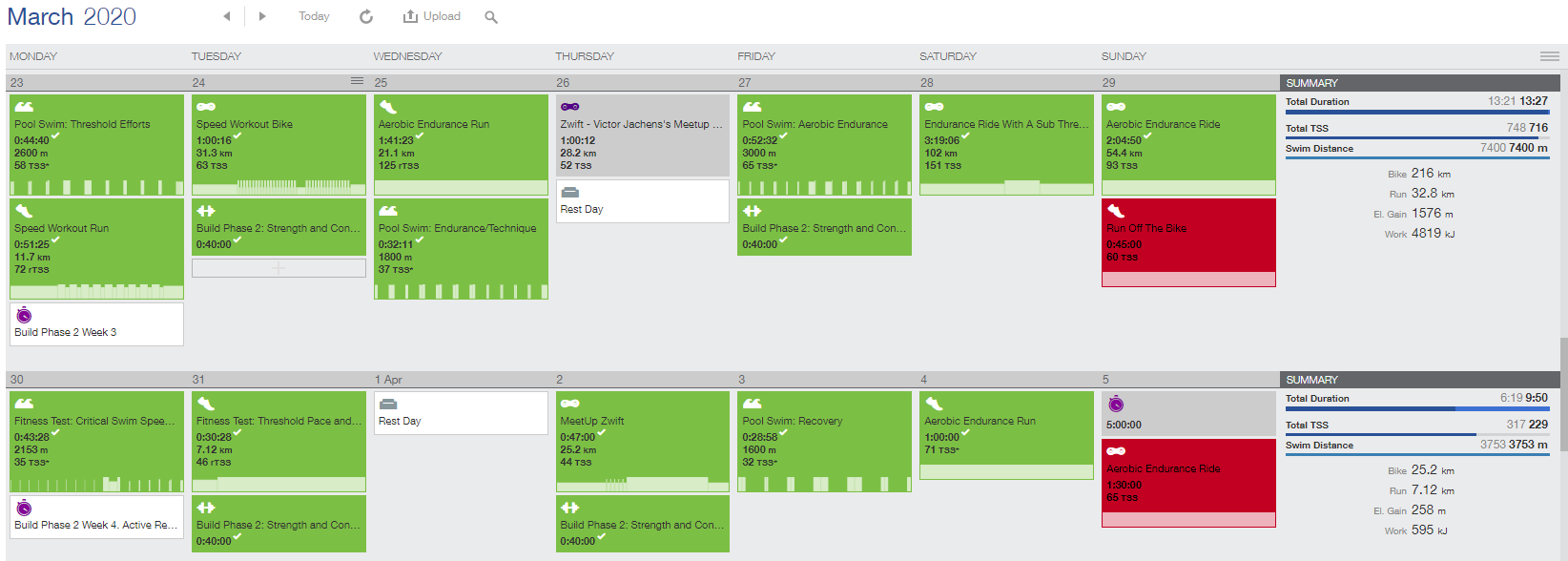
Task: Open red Run Off The Bike workout
Action: (x=1188, y=242)
